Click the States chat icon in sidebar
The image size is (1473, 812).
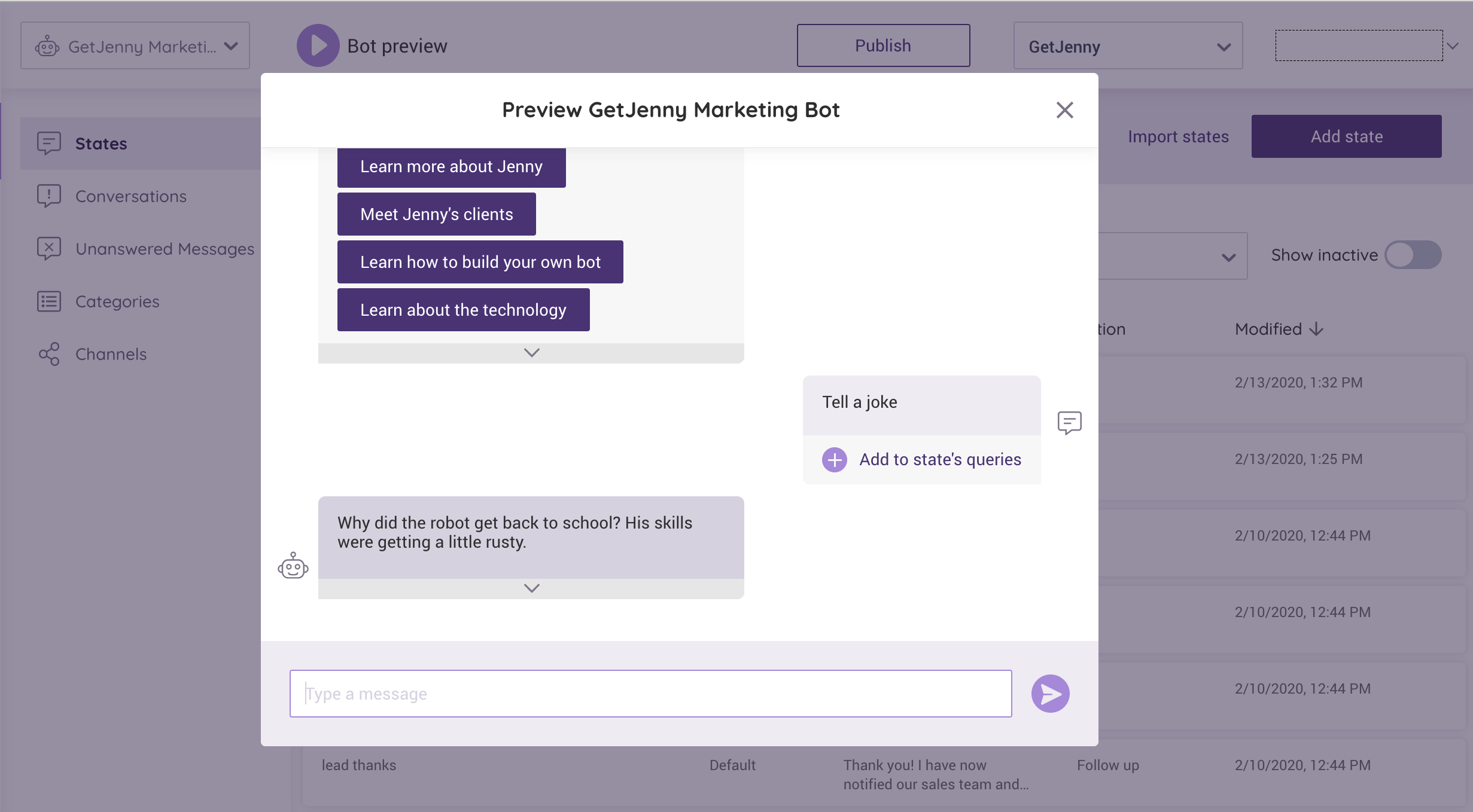pos(48,144)
